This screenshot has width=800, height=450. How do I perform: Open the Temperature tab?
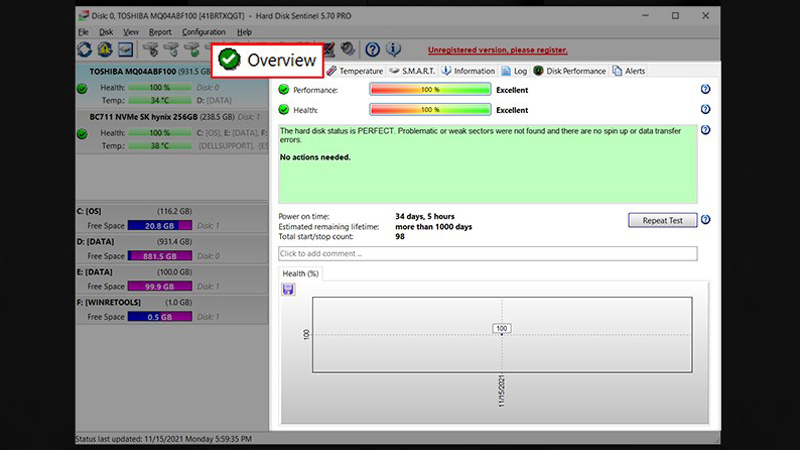pos(355,71)
